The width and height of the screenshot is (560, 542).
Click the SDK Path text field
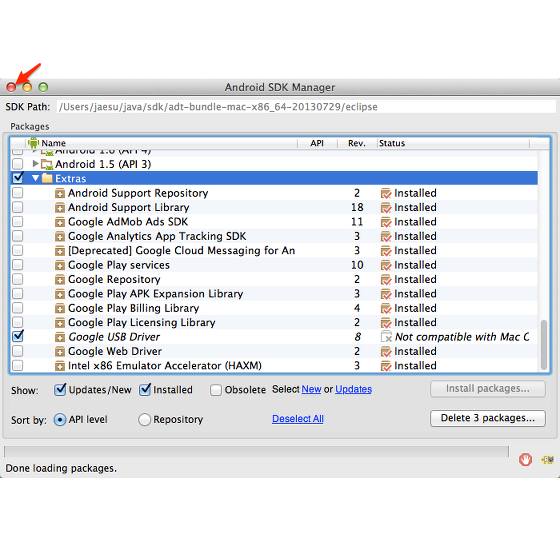pyautogui.click(x=306, y=107)
